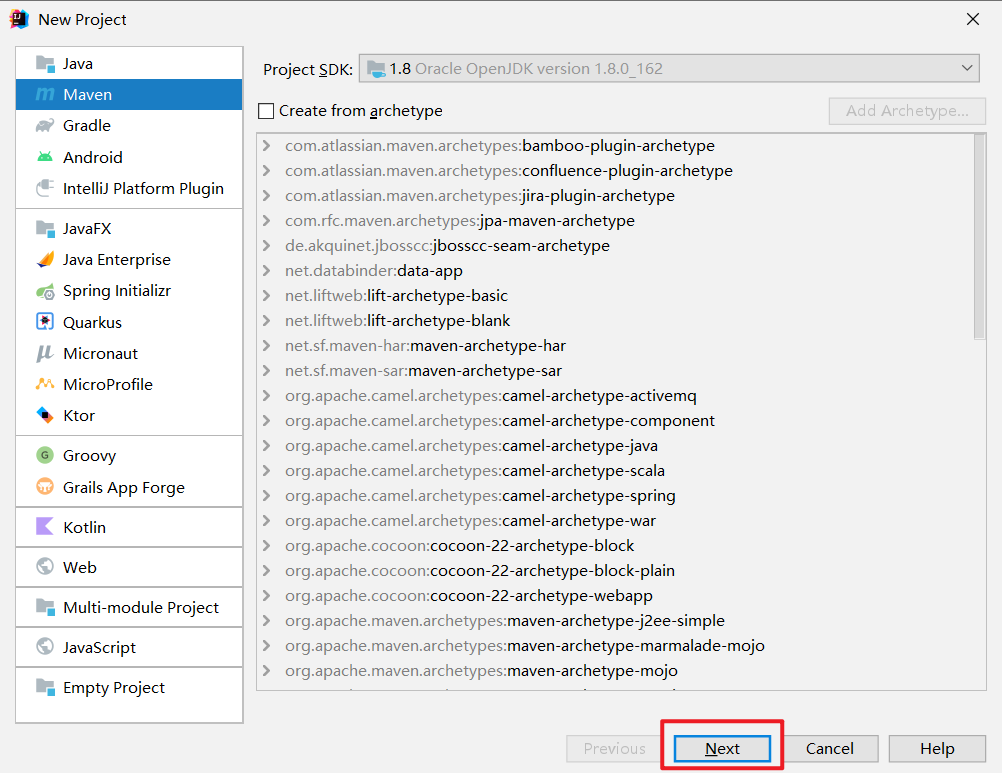1002x773 pixels.
Task: Click the Maven 'm' icon
Action: tap(45, 95)
